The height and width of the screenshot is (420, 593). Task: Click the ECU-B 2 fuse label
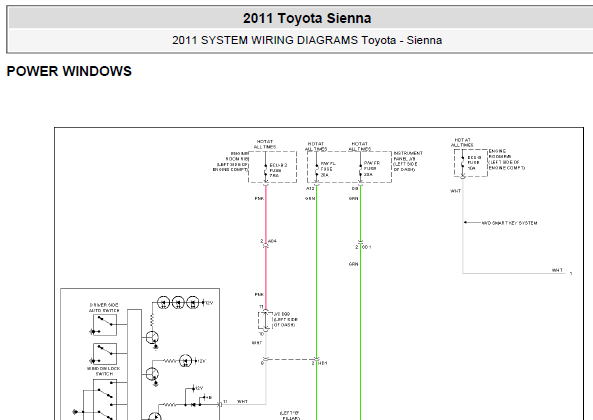278,170
